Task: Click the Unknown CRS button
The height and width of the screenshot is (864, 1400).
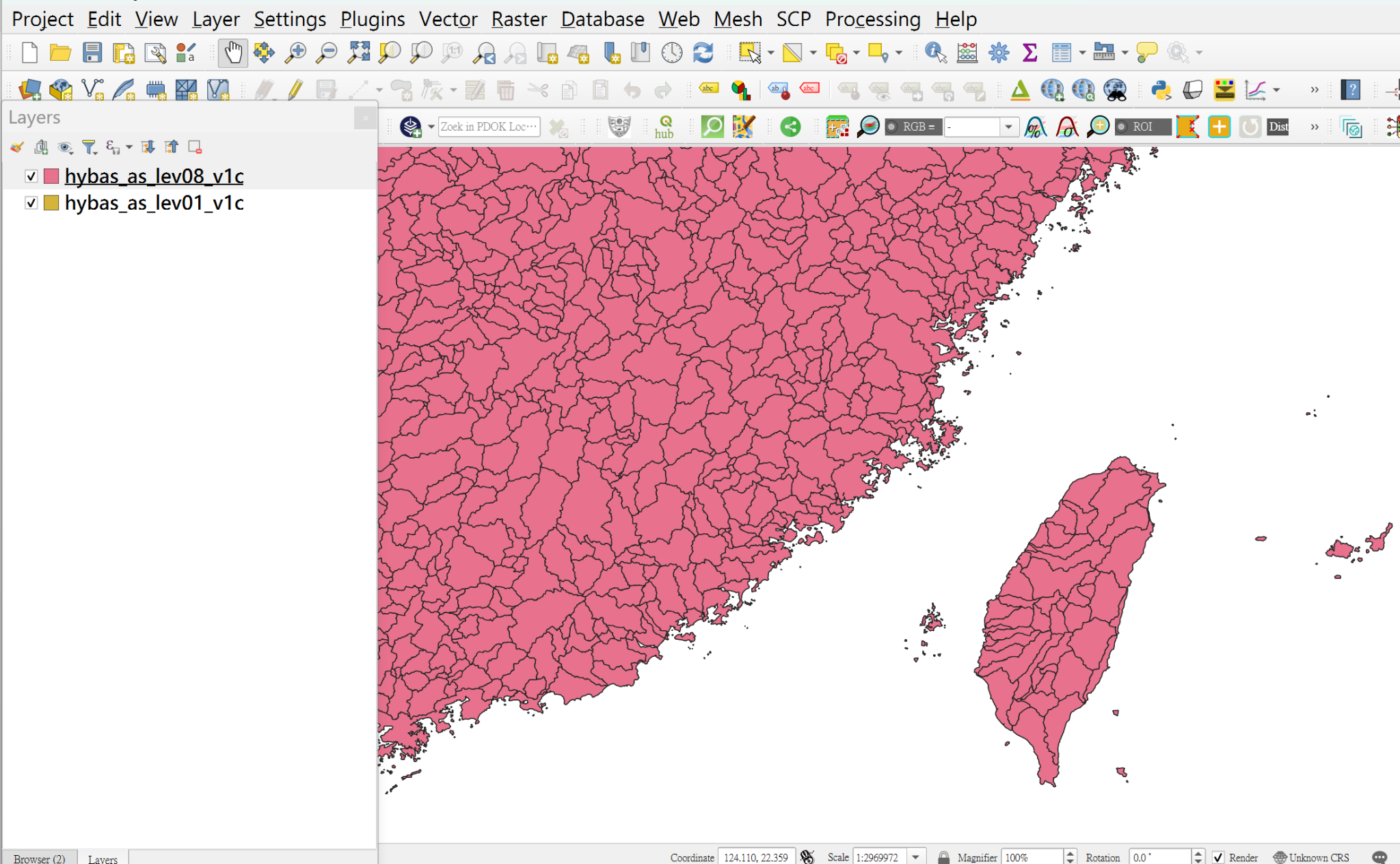Action: point(1311,857)
